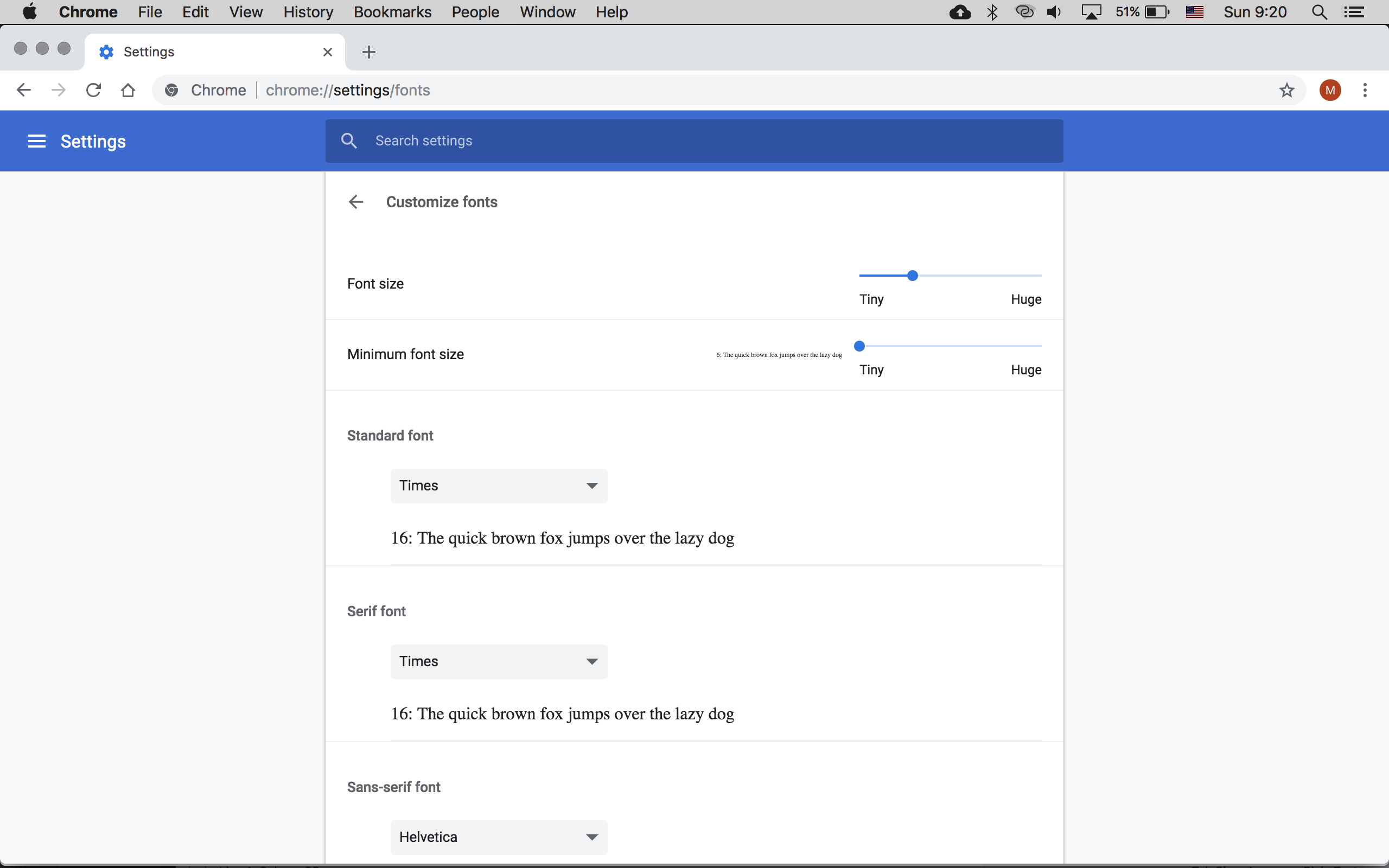Reload the page with the refresh icon
This screenshot has width=1389, height=868.
[93, 90]
